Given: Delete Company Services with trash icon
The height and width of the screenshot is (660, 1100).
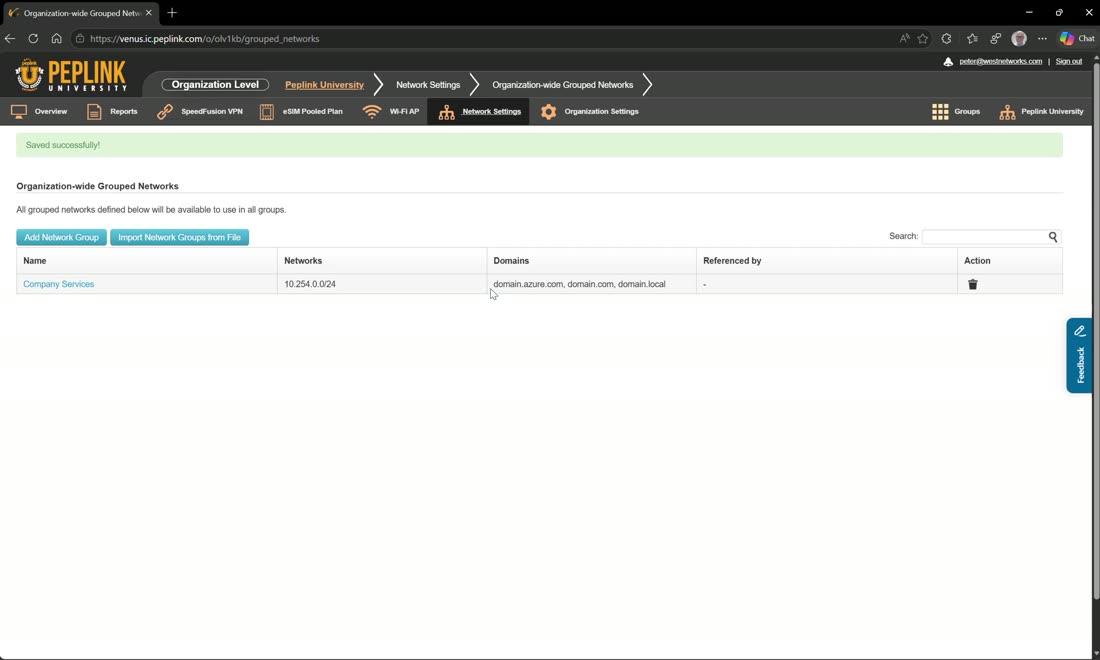Looking at the screenshot, I should [972, 284].
